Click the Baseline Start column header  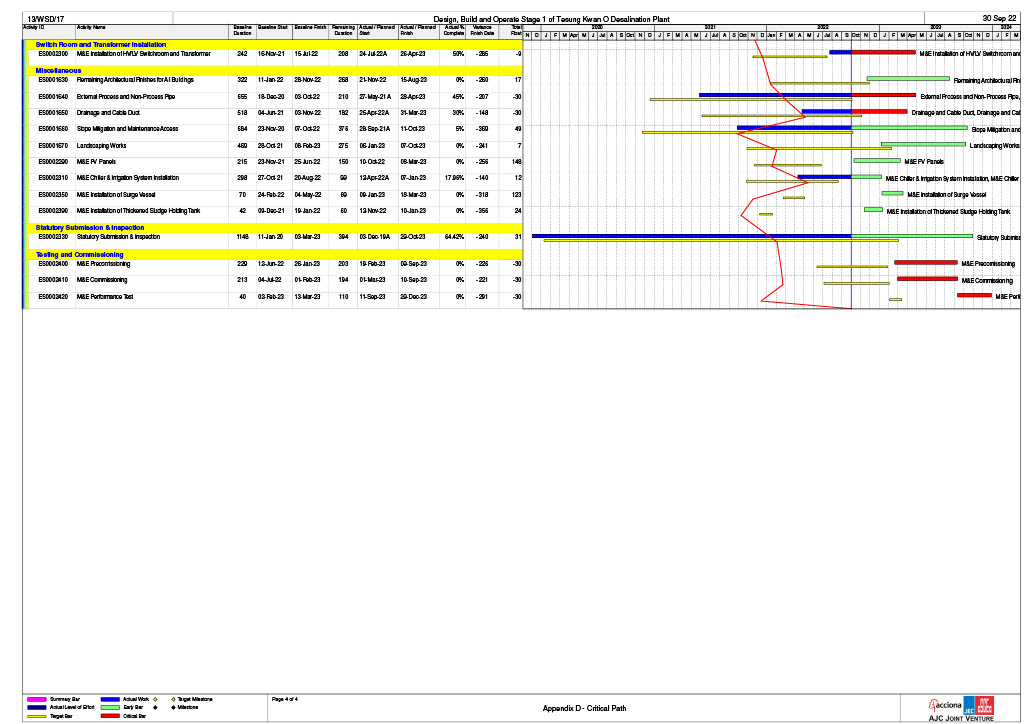coord(272,27)
